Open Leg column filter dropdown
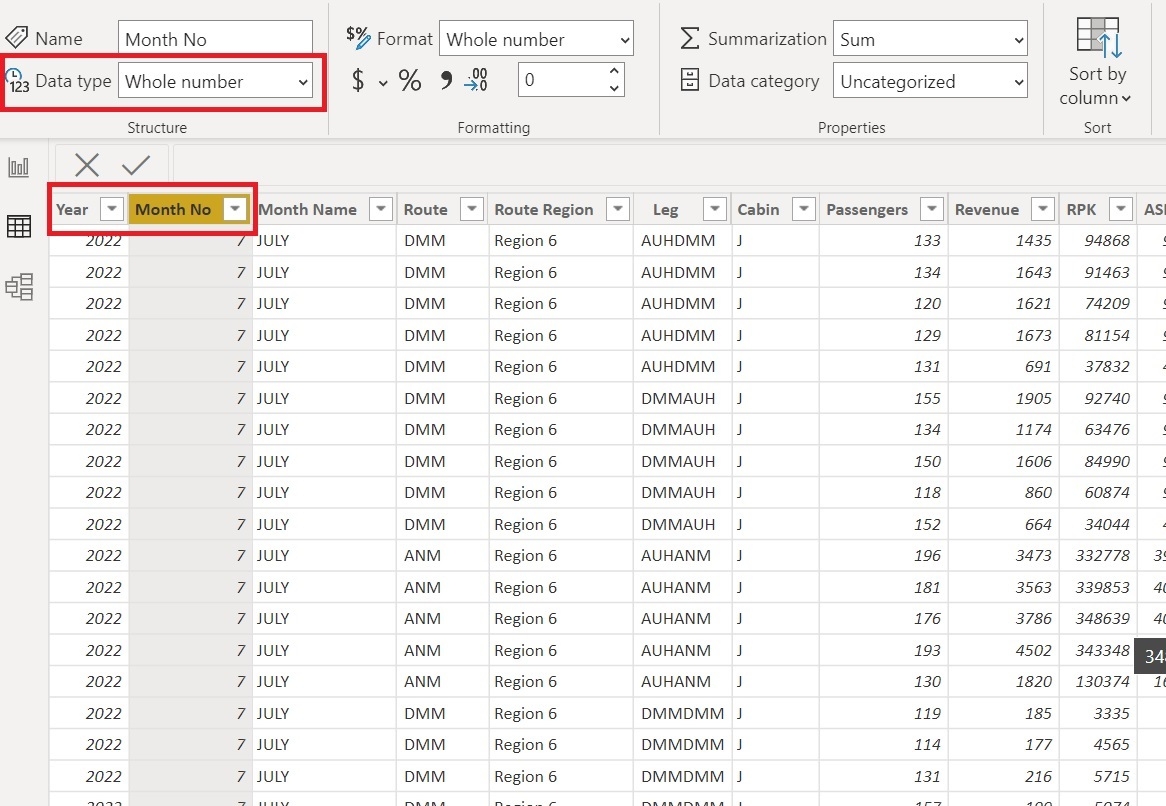1166x806 pixels. (715, 209)
